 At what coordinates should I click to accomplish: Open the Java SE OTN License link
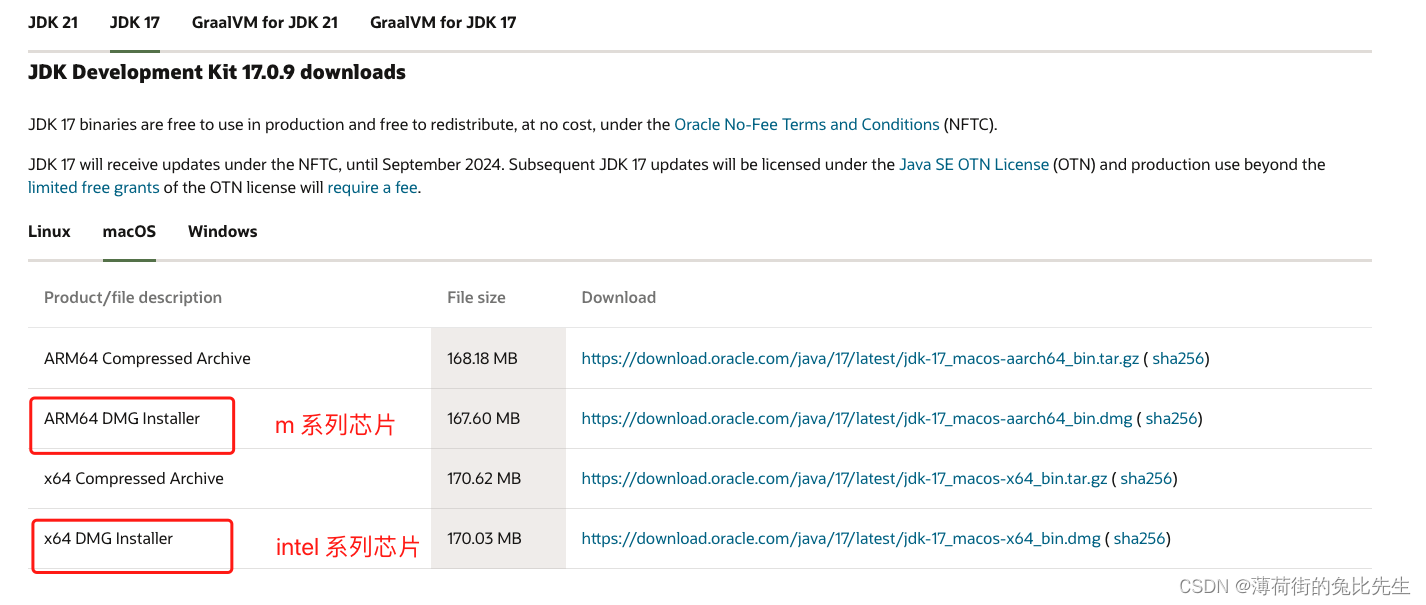973,164
